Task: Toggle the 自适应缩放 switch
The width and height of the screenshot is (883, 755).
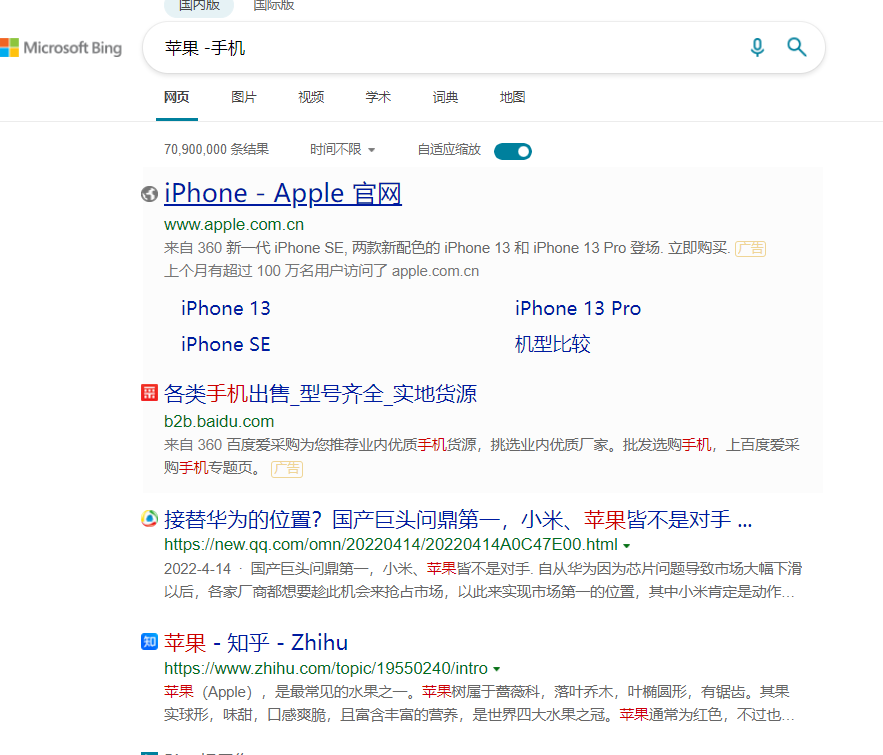Action: pos(512,151)
